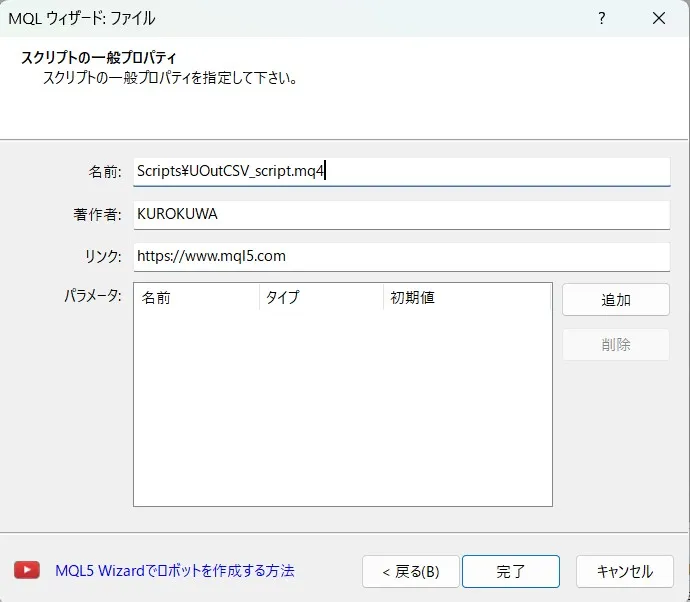Click the MQL ウィザード: ファイル title text
The width and height of the screenshot is (690, 602).
[x=82, y=18]
